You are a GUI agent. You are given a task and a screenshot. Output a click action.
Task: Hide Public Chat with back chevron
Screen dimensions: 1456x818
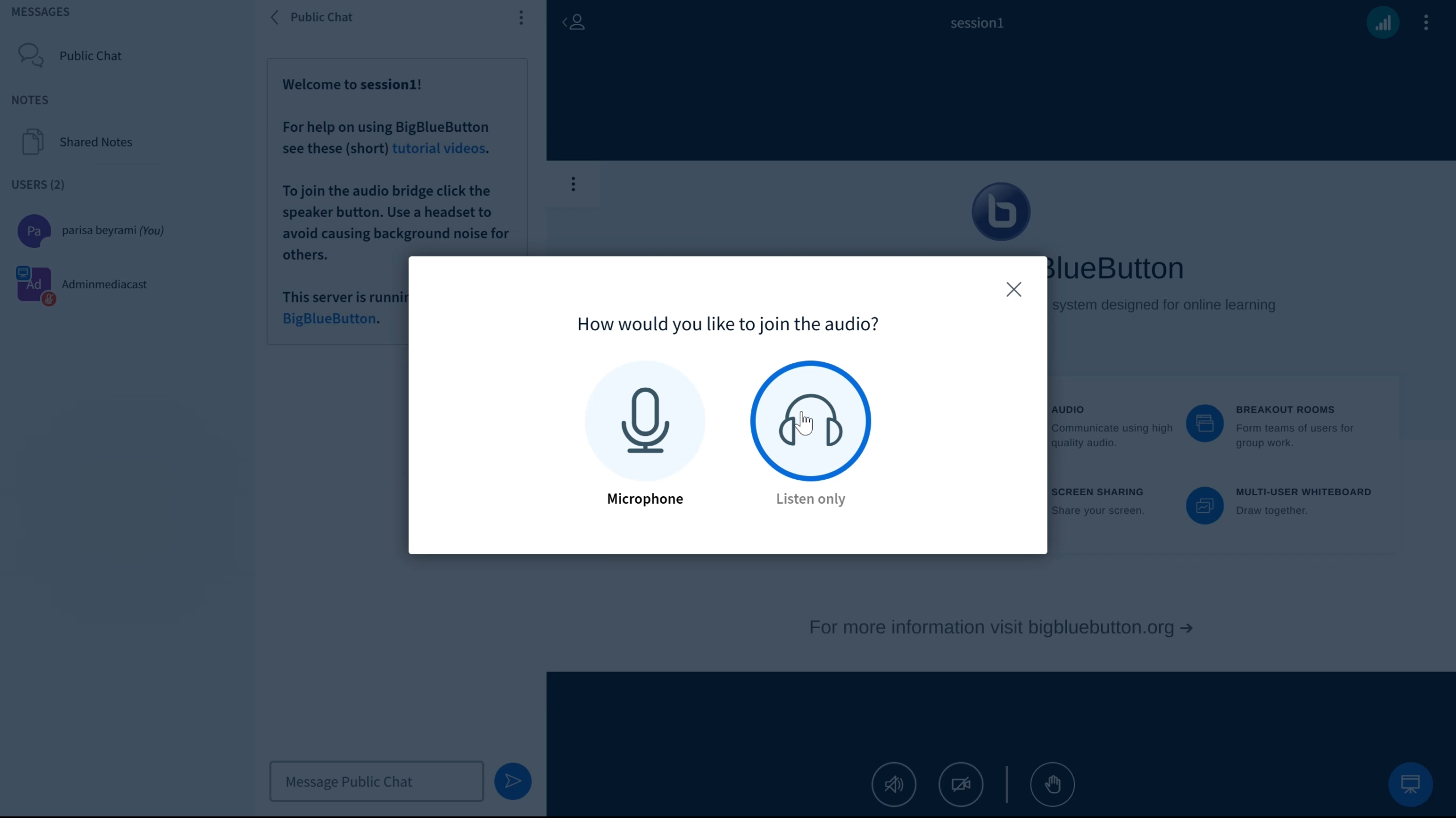(275, 18)
